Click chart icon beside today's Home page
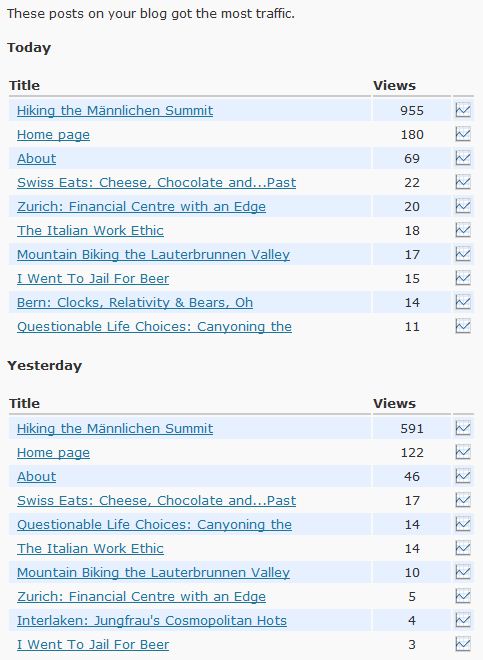This screenshot has width=483, height=660. click(x=463, y=134)
